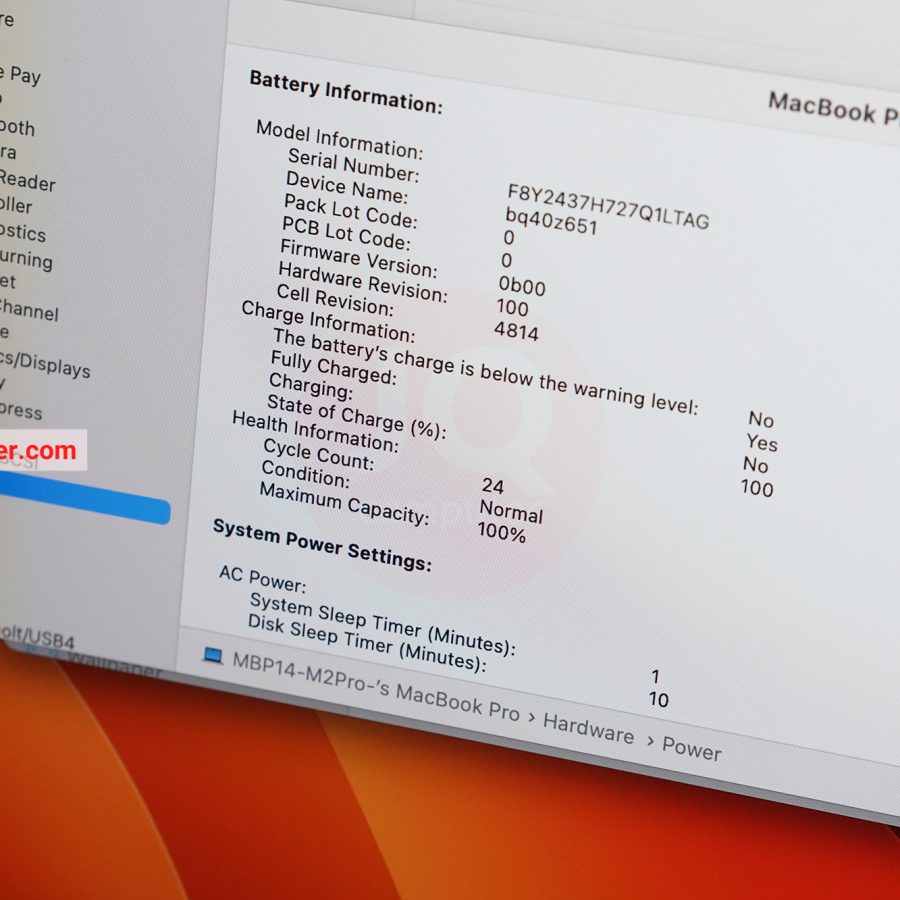Click the "PCB Lot Code:" label
900x900 pixels.
346,233
